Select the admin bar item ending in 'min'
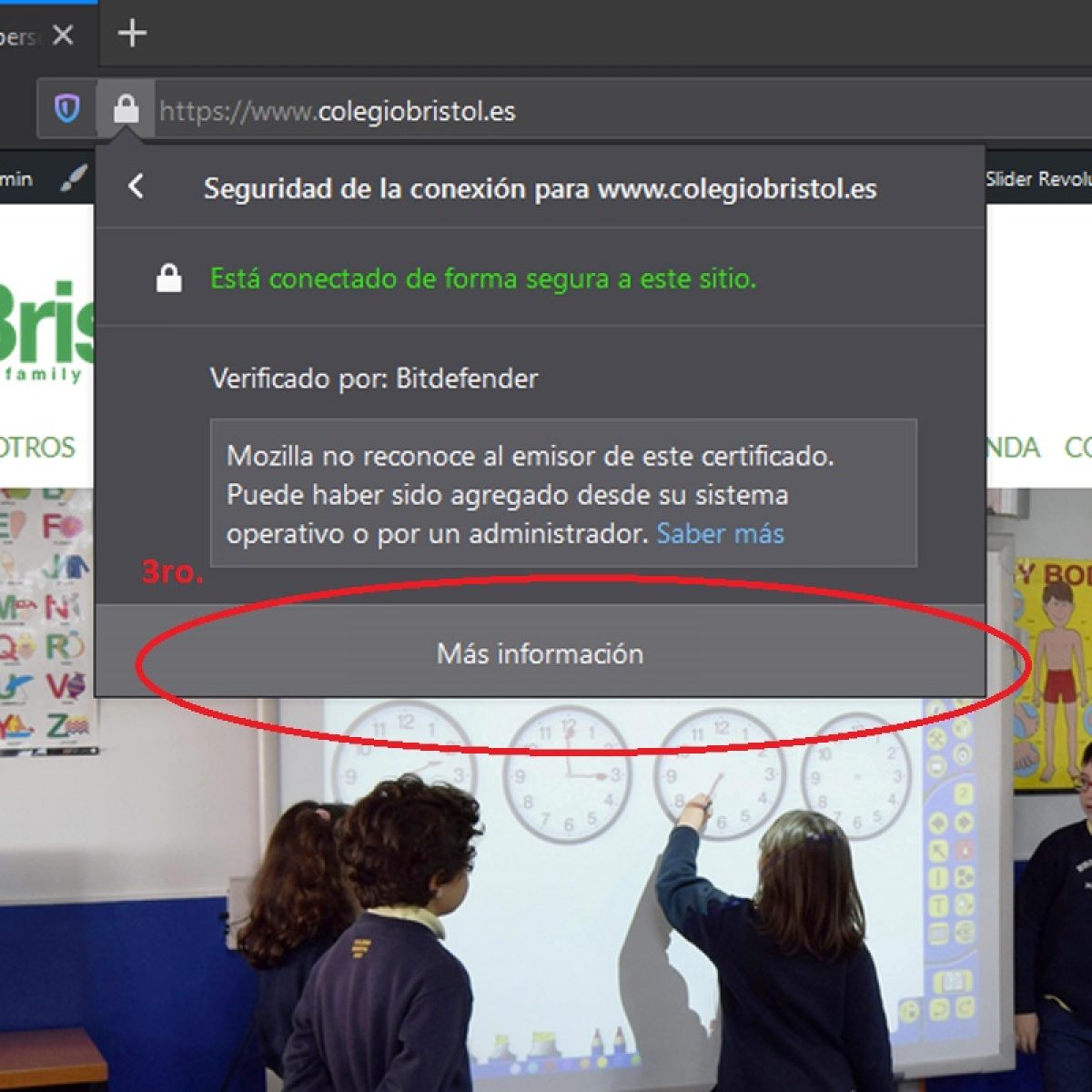The height and width of the screenshot is (1092, 1092). click(16, 179)
